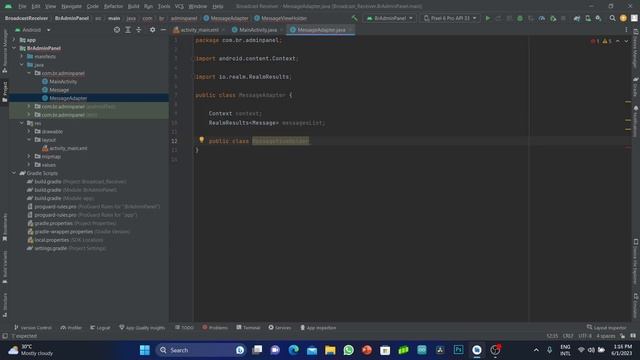Collapse all in Project panel
This screenshot has width=640, height=360.
pyautogui.click(x=139, y=30)
